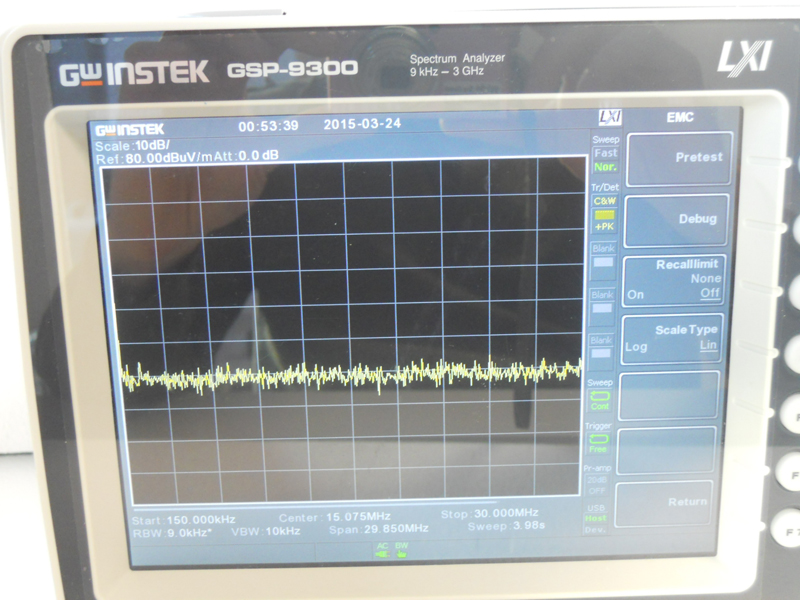Screen dimensions: 800x600
Task: Click the Att:0.0 dB readout
Action: (x=246, y=156)
